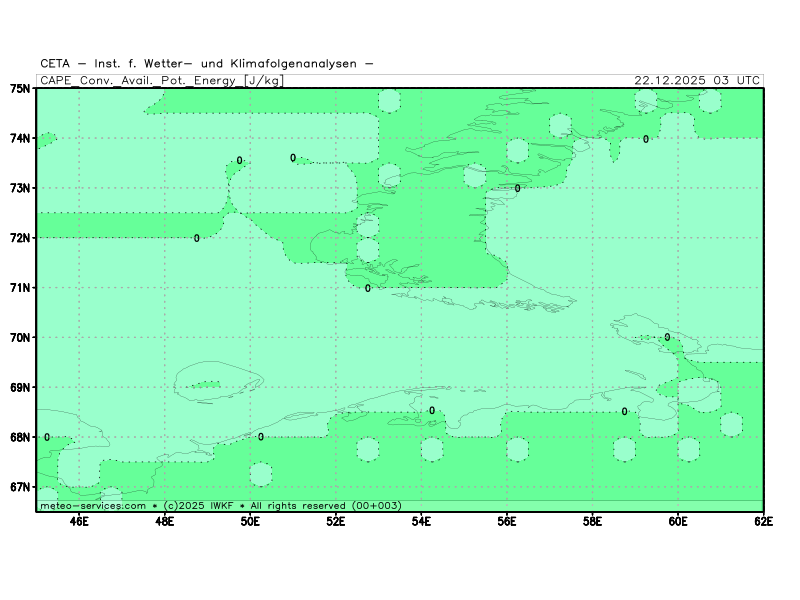Click the meteo-services.com text in footer
This screenshot has width=800, height=600.
[92, 506]
